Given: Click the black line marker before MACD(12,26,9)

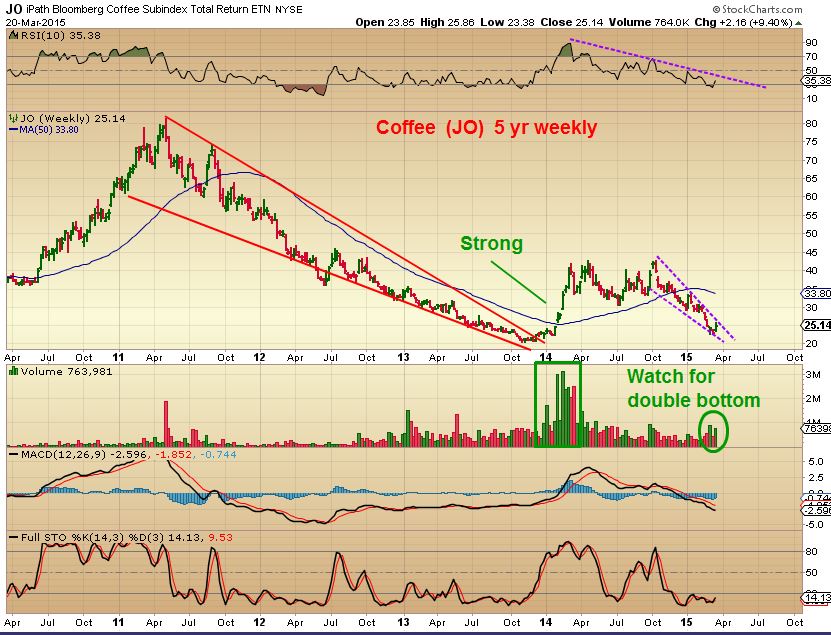Looking at the screenshot, I should (x=13, y=455).
